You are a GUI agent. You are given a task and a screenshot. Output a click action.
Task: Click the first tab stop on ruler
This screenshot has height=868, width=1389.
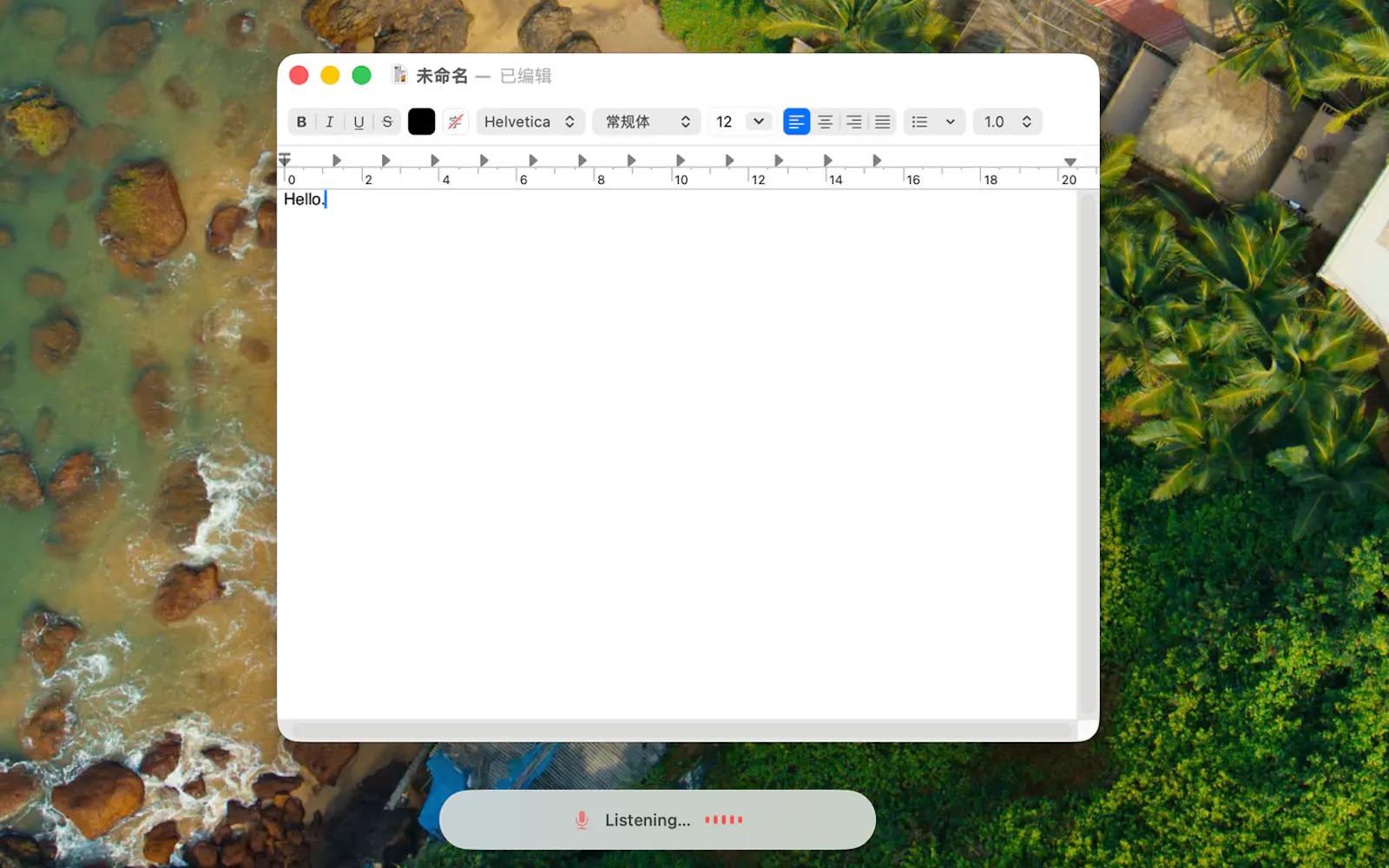[337, 161]
